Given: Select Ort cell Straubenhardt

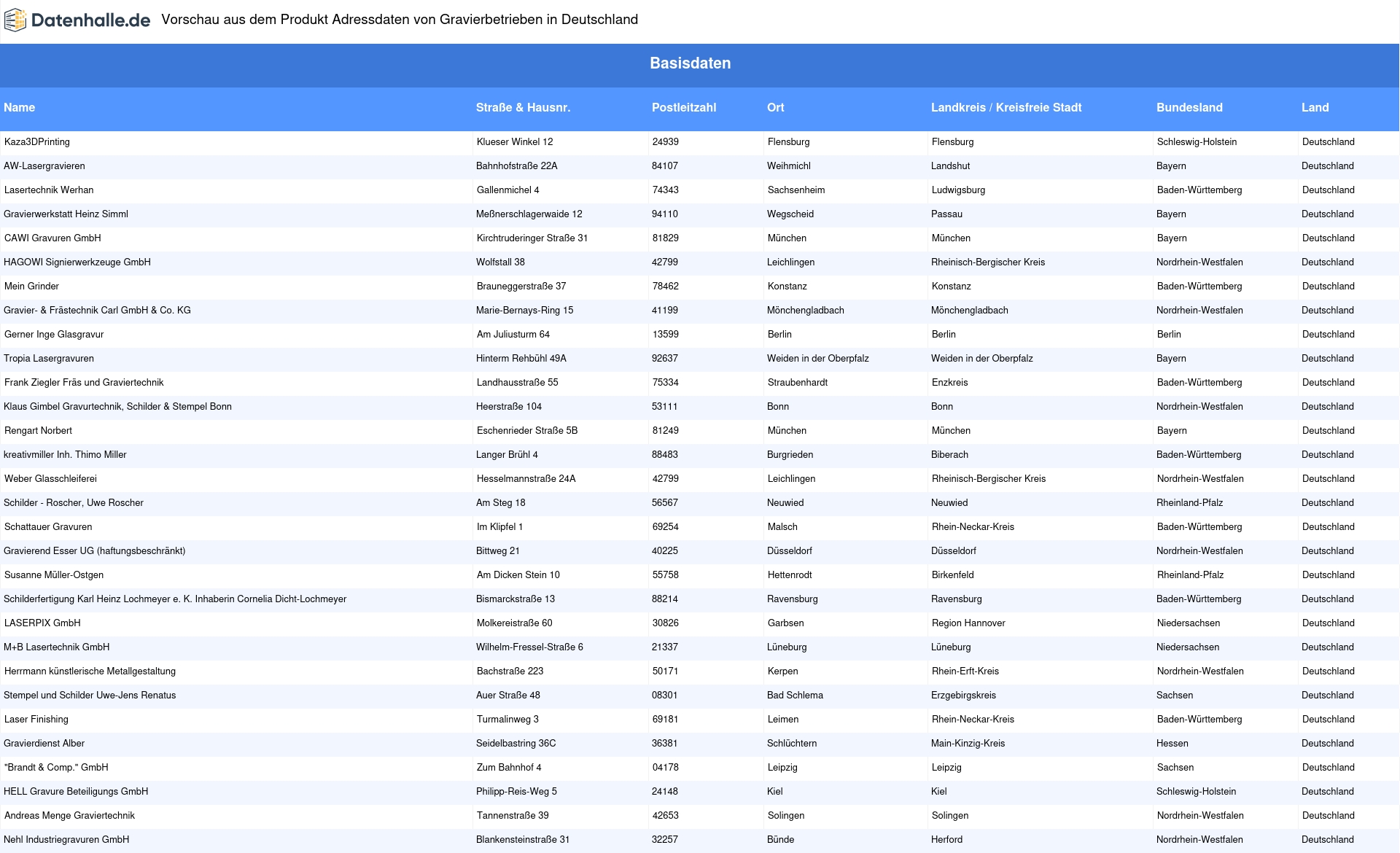Looking at the screenshot, I should [x=798, y=383].
